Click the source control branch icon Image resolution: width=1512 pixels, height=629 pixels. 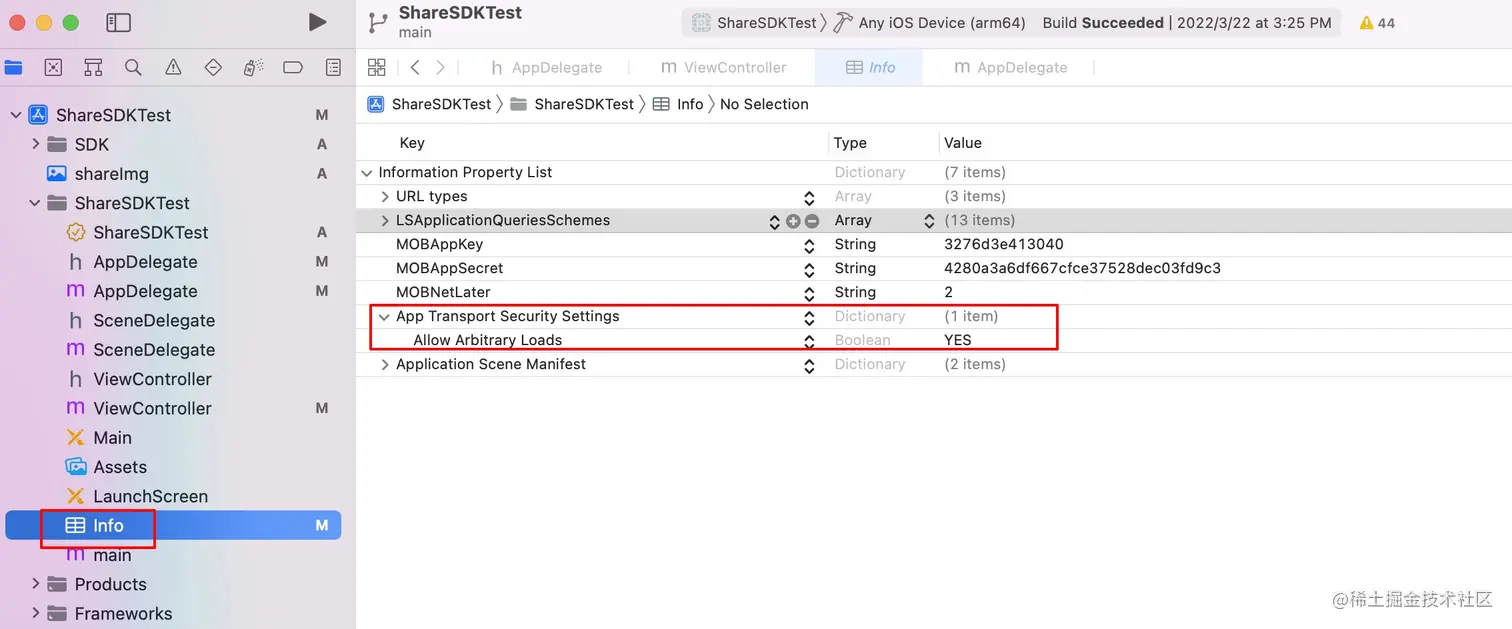377,22
